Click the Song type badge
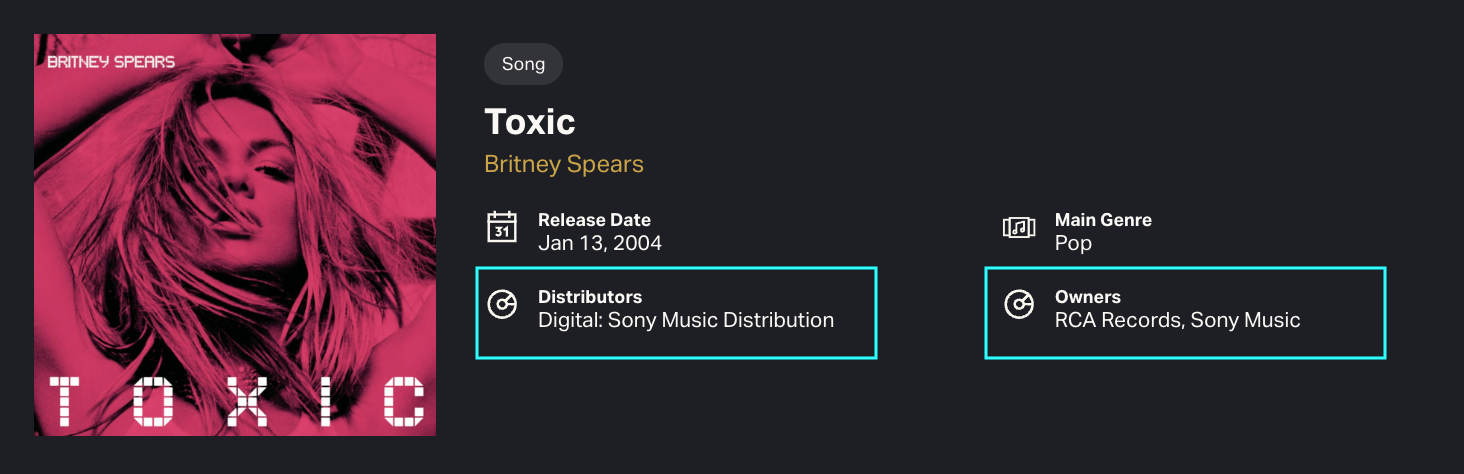 coord(523,64)
